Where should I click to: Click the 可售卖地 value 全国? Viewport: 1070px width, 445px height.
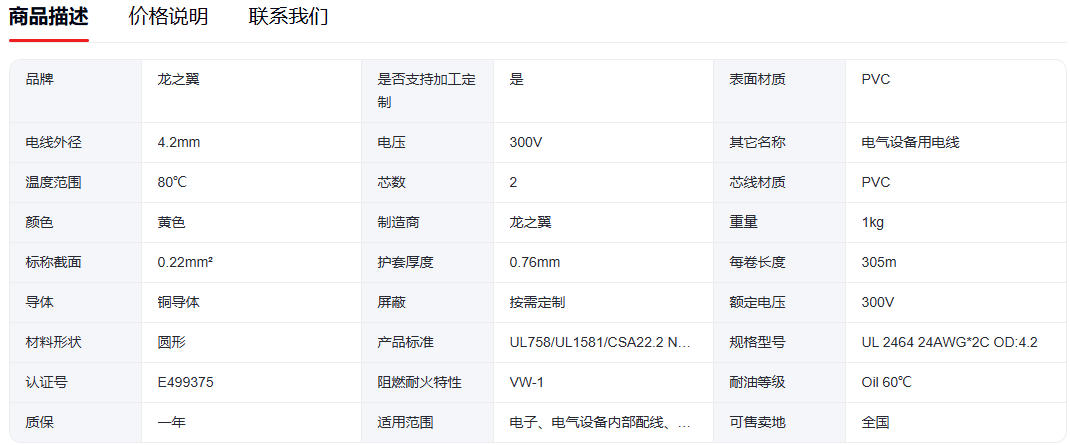(x=875, y=422)
